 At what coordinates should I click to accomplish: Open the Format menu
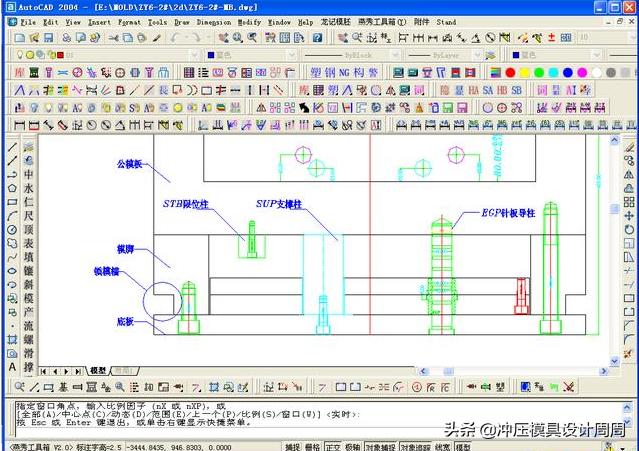[129, 22]
